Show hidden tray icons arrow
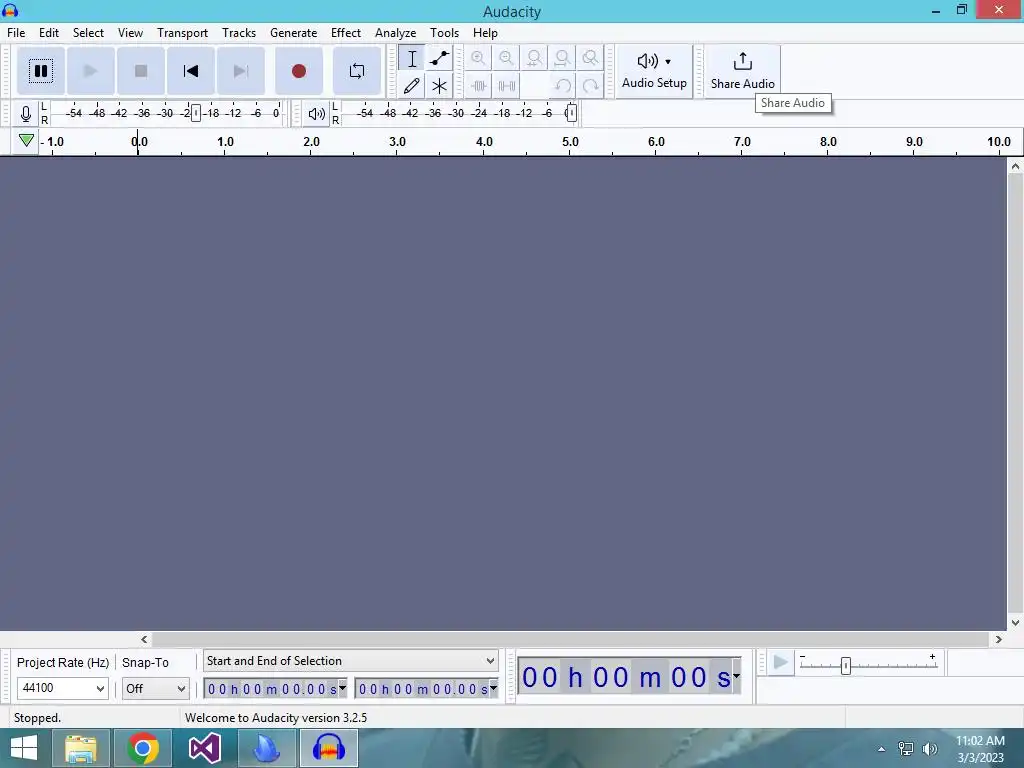 [x=882, y=749]
